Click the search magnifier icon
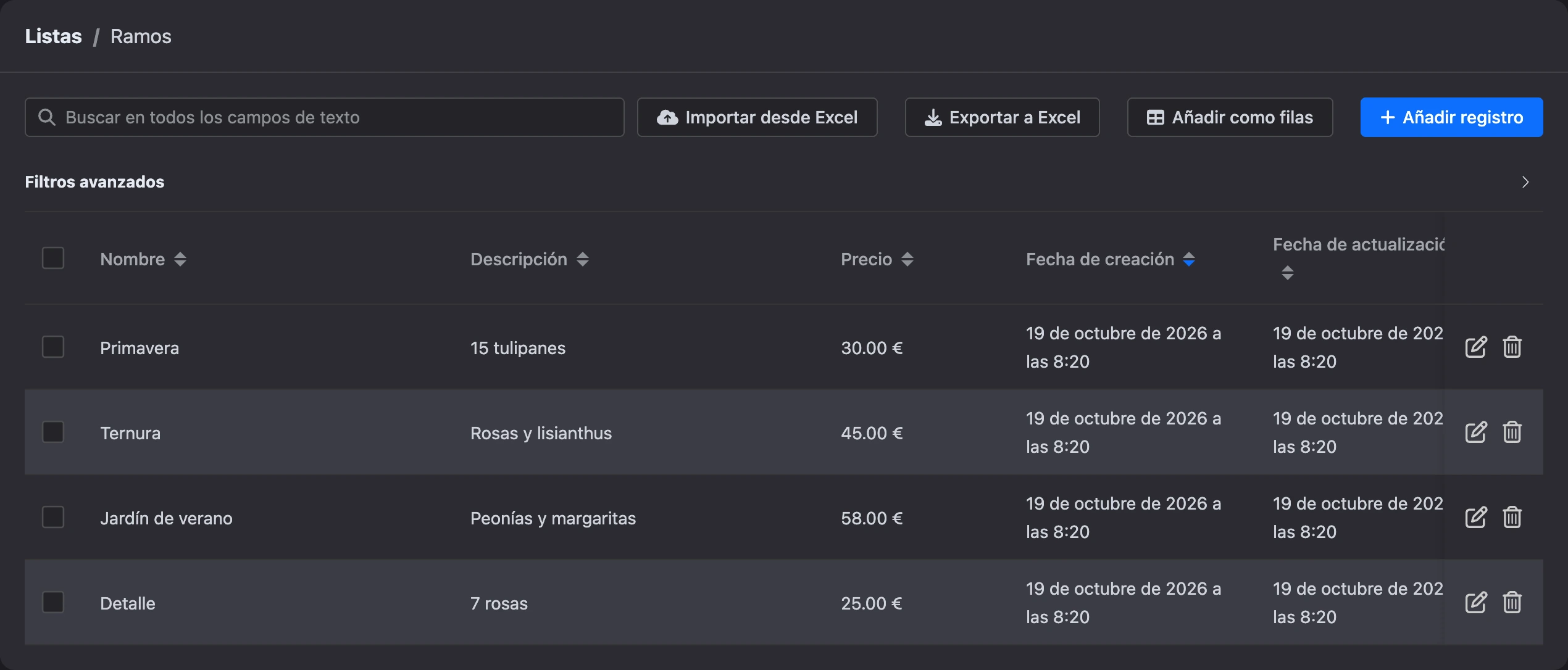Image resolution: width=1568 pixels, height=670 pixels. click(47, 117)
